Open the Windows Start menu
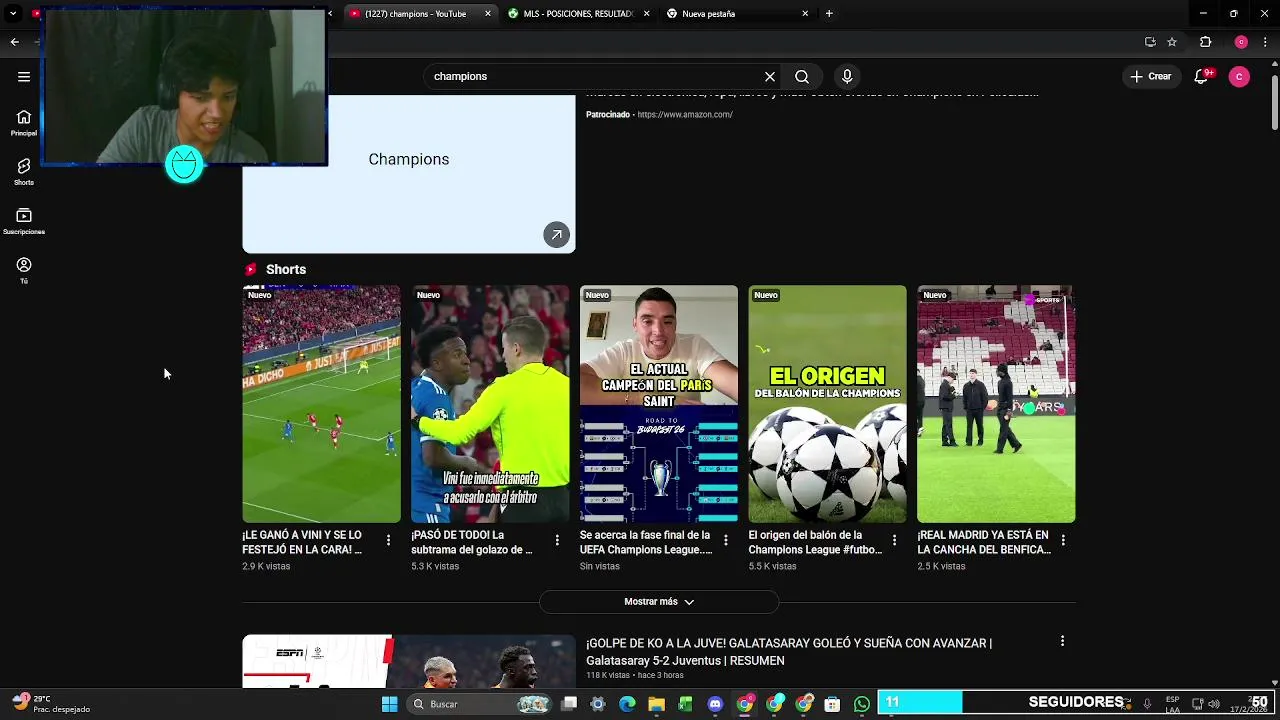Screen dimensions: 1280x720 (389, 704)
